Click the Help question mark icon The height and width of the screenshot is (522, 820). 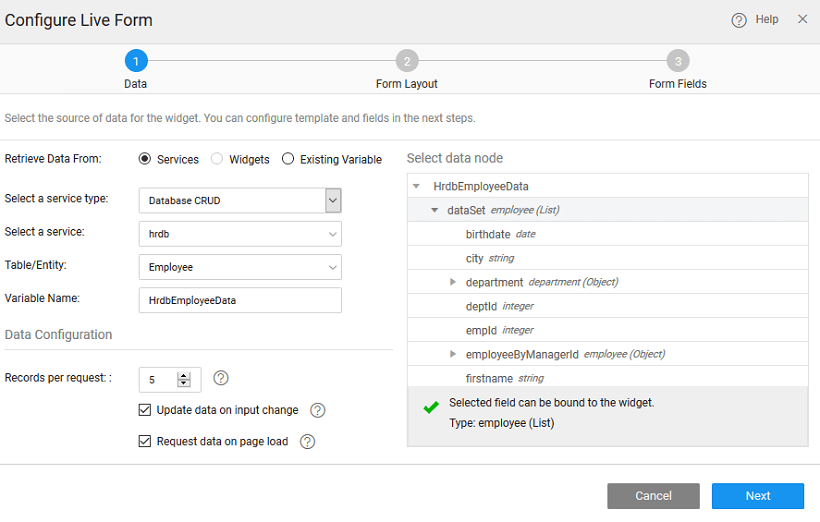[x=739, y=20]
